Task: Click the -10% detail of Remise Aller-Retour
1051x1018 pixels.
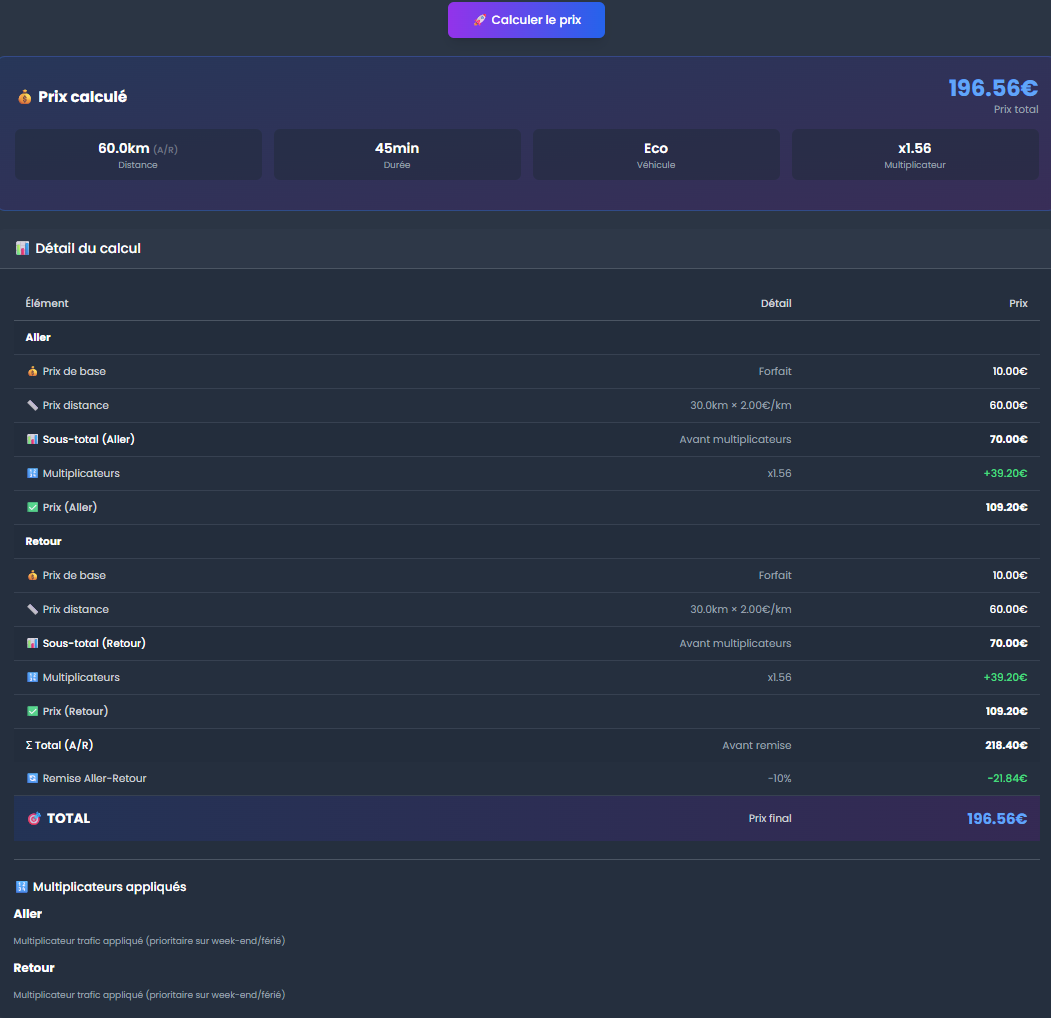Action: (780, 778)
